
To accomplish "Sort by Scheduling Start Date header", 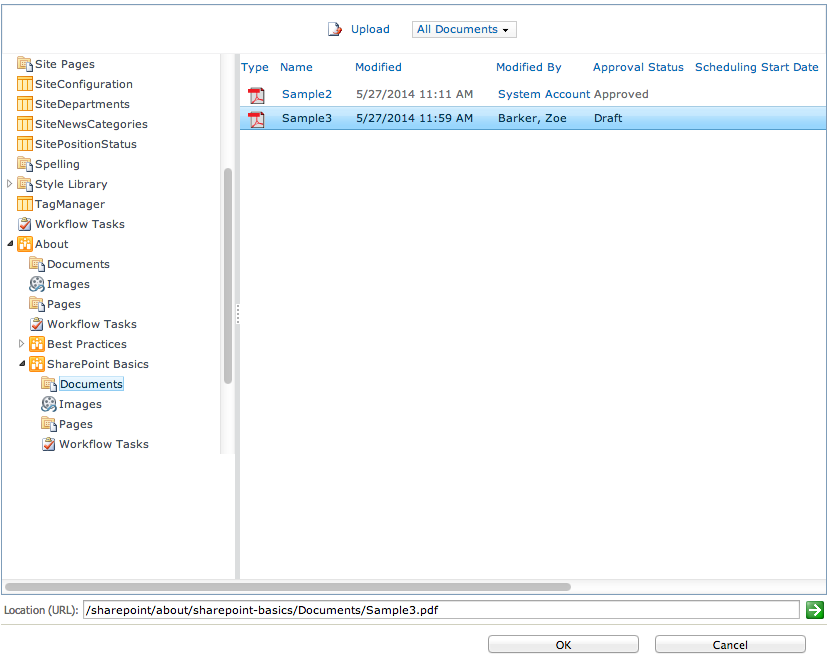I will [x=757, y=67].
